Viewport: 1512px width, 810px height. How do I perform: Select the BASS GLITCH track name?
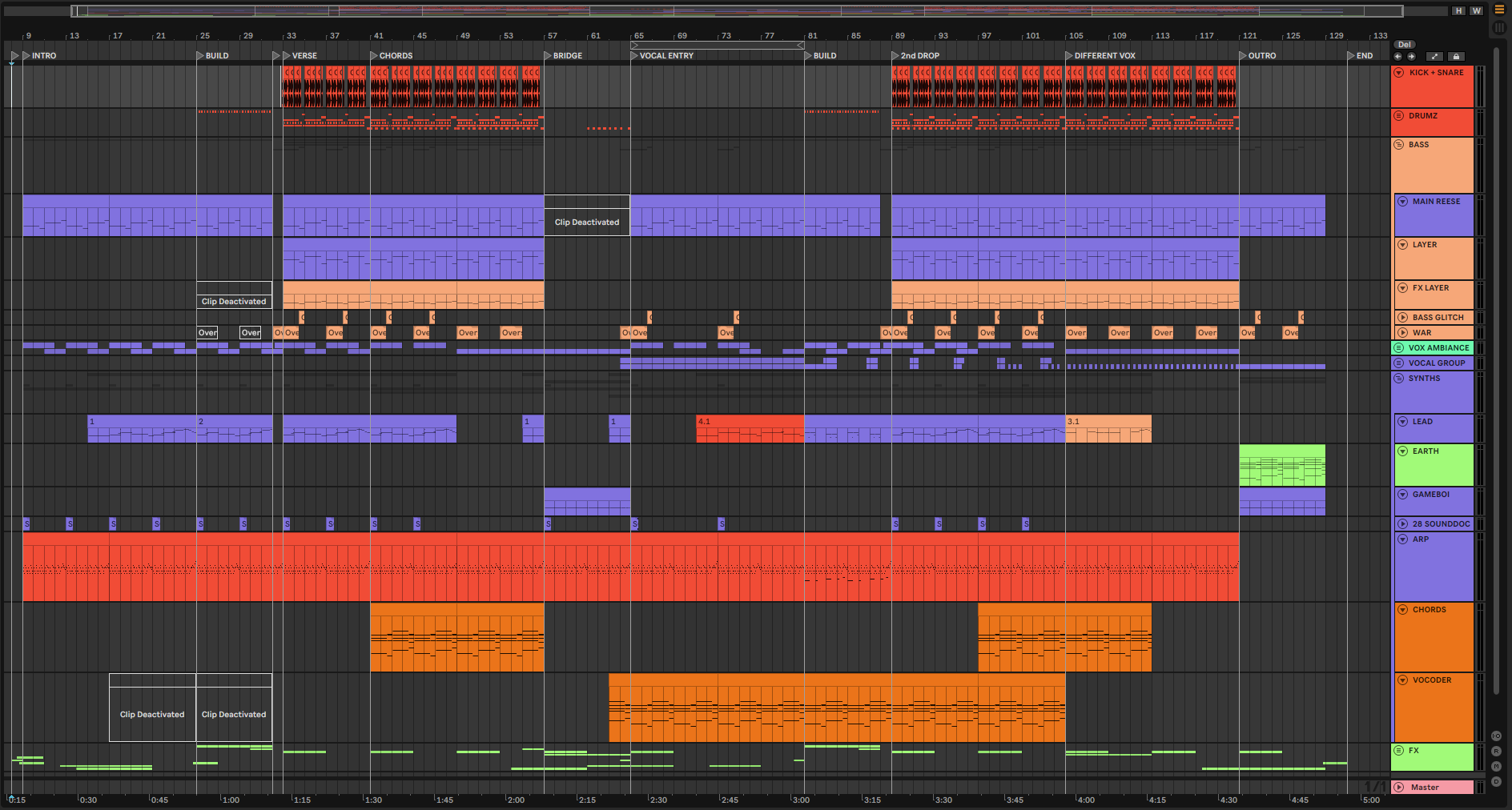pos(1438,318)
